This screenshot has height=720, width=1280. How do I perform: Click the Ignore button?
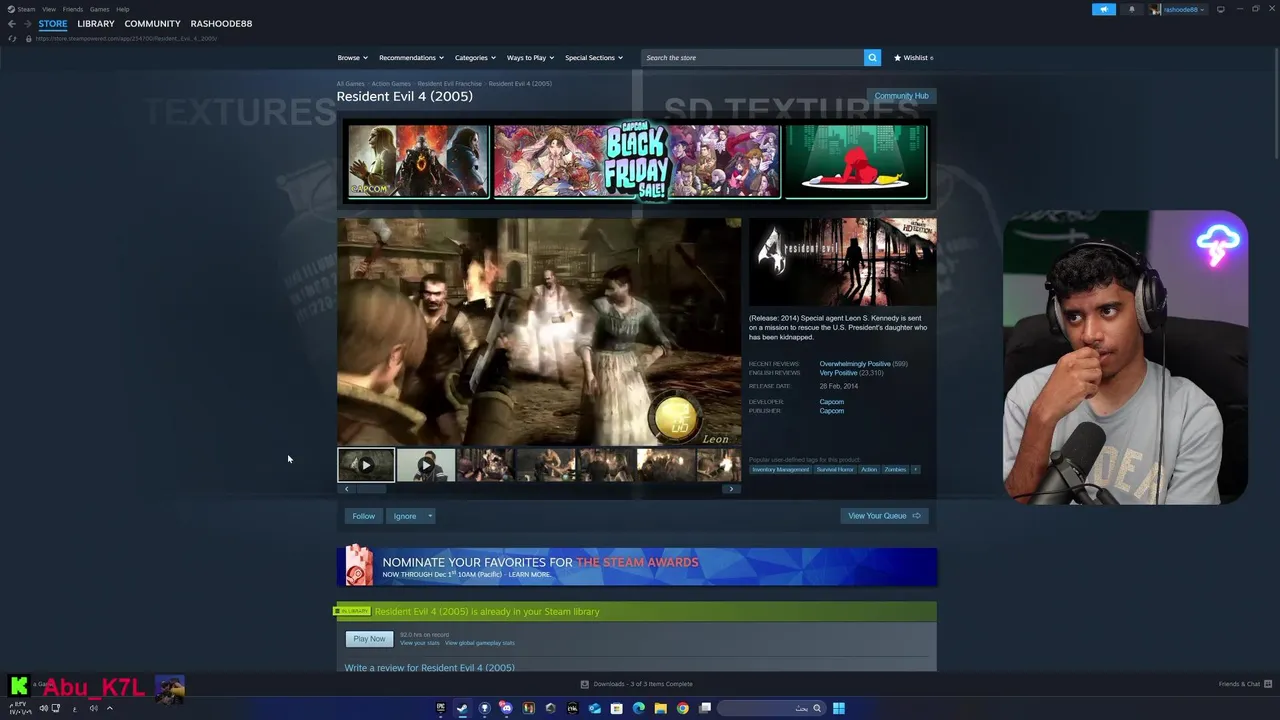coord(404,516)
